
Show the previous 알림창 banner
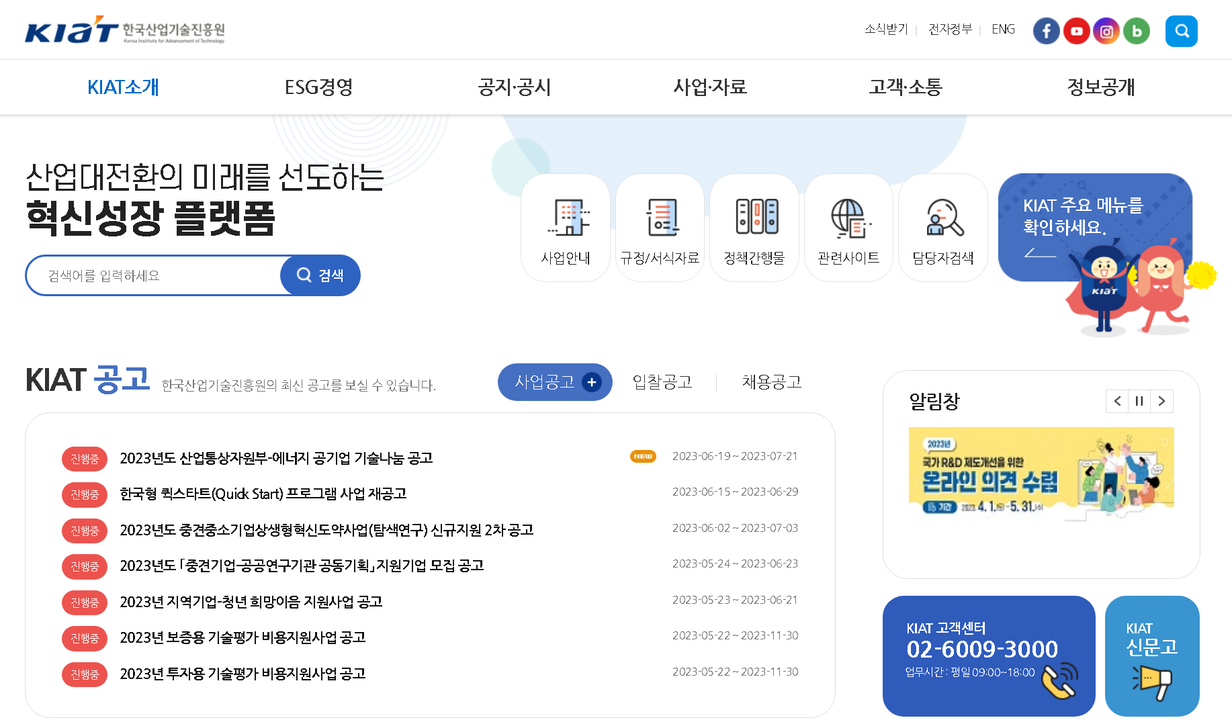coord(1117,401)
